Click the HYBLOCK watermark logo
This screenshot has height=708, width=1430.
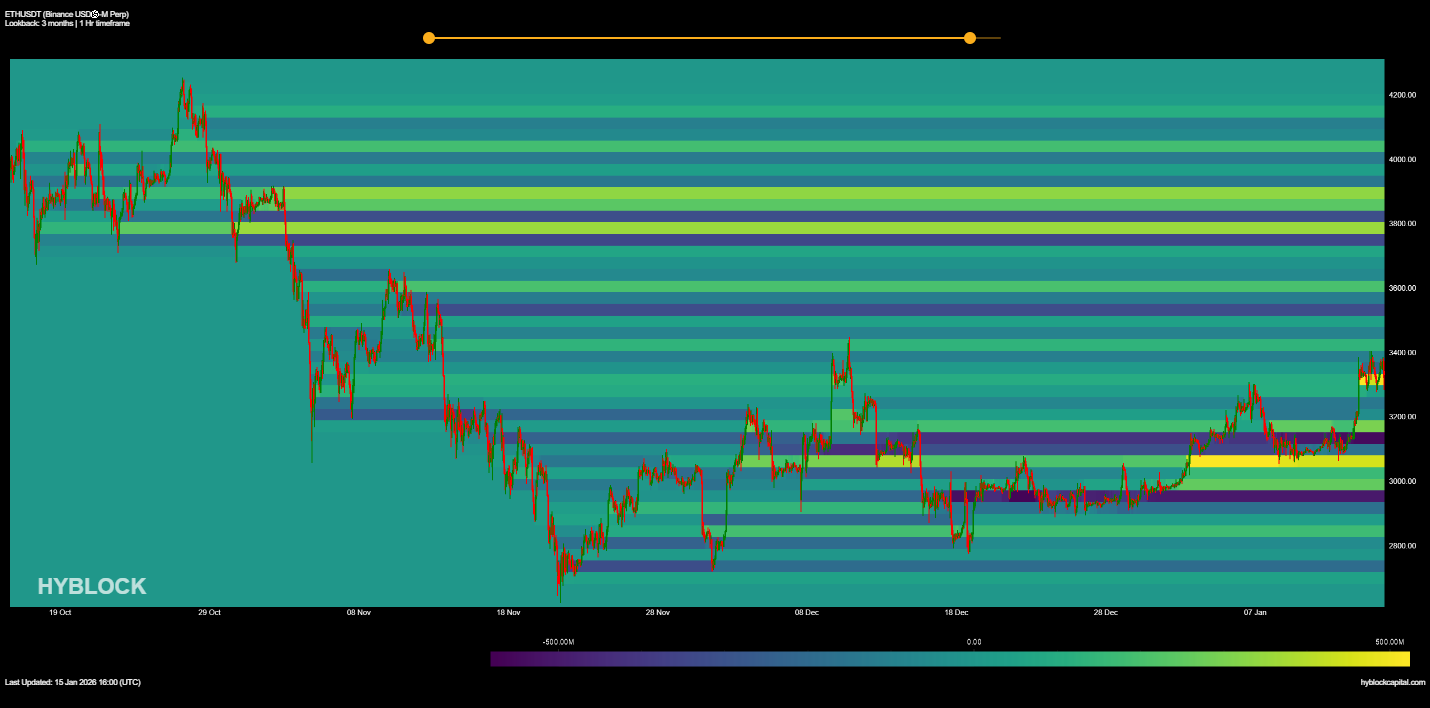pos(92,587)
